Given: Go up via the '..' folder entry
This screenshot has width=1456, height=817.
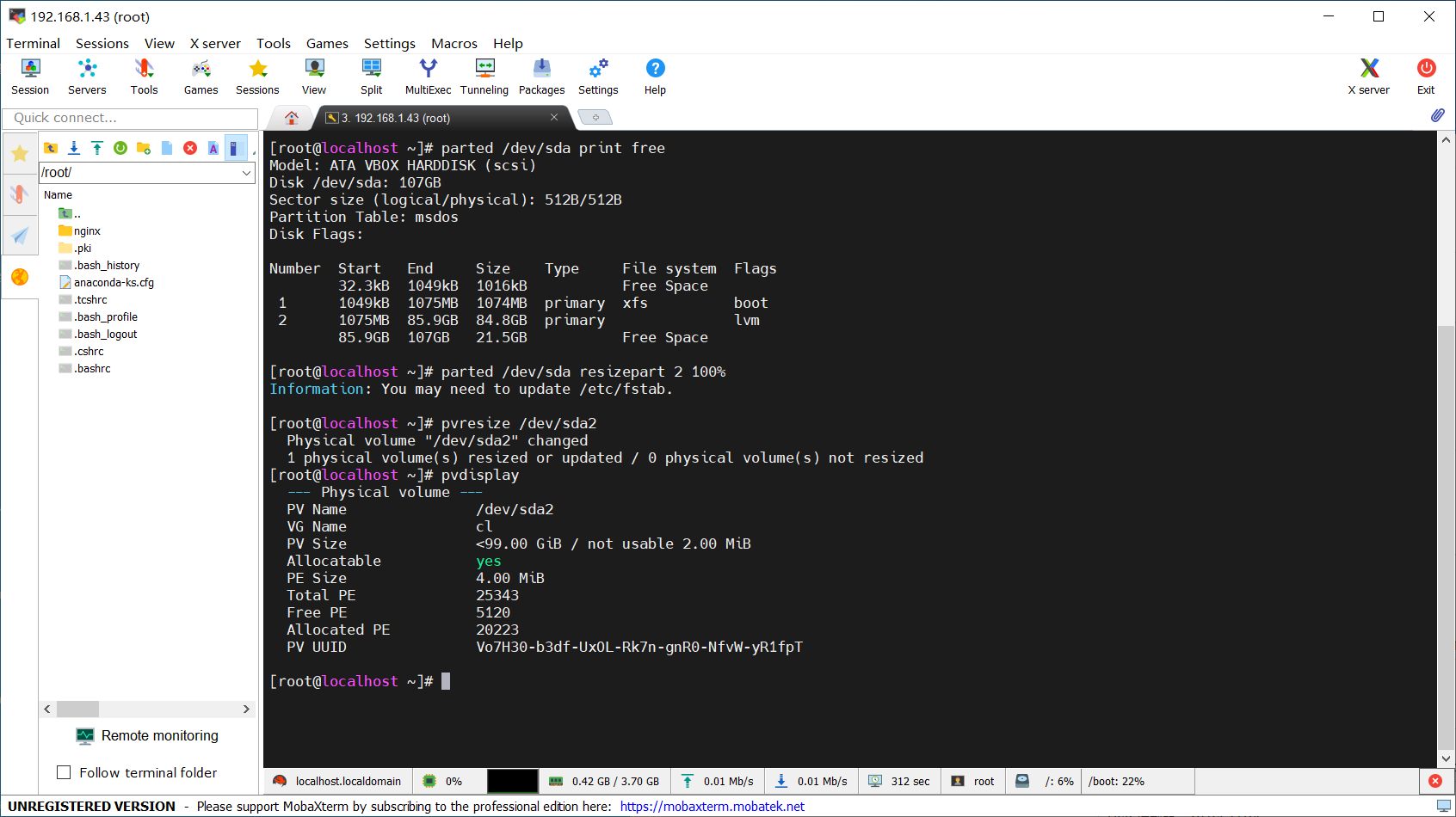Looking at the screenshot, I should click(x=70, y=213).
